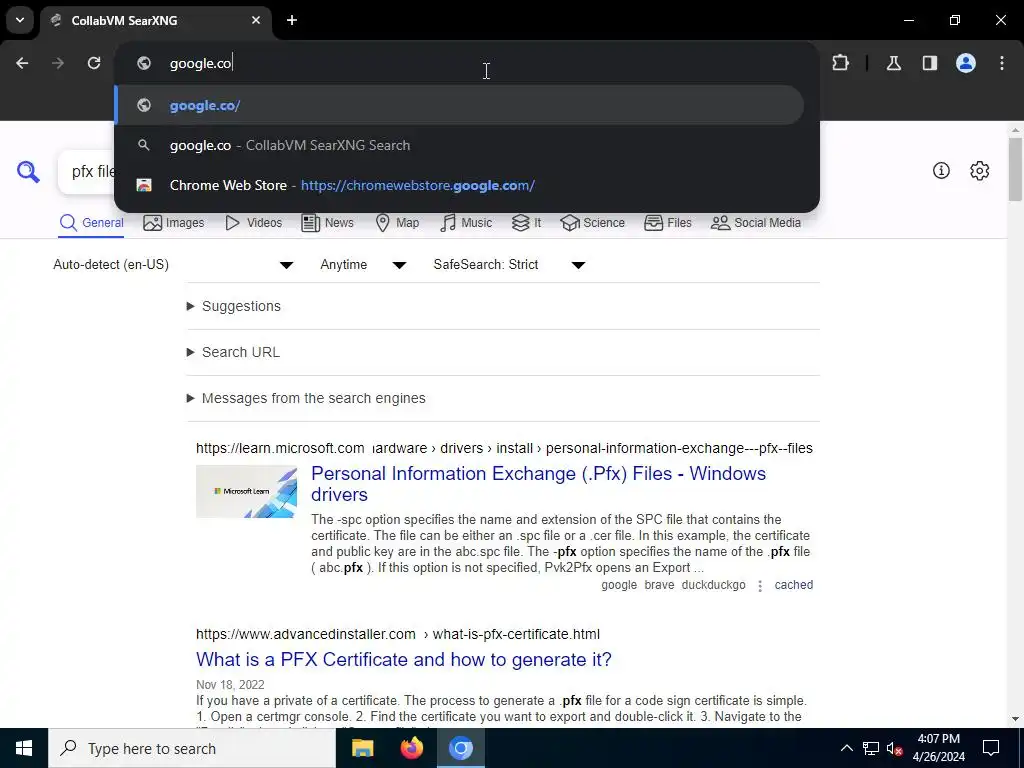Expand the Search URL section
The width and height of the screenshot is (1024, 768).
(233, 352)
